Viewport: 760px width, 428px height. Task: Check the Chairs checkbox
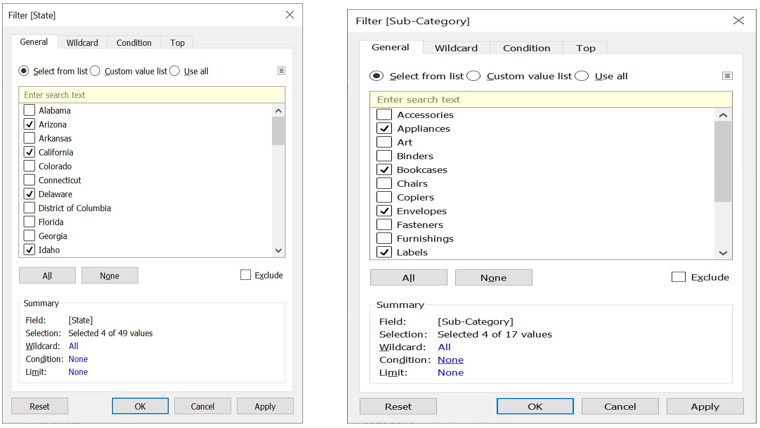click(x=384, y=183)
